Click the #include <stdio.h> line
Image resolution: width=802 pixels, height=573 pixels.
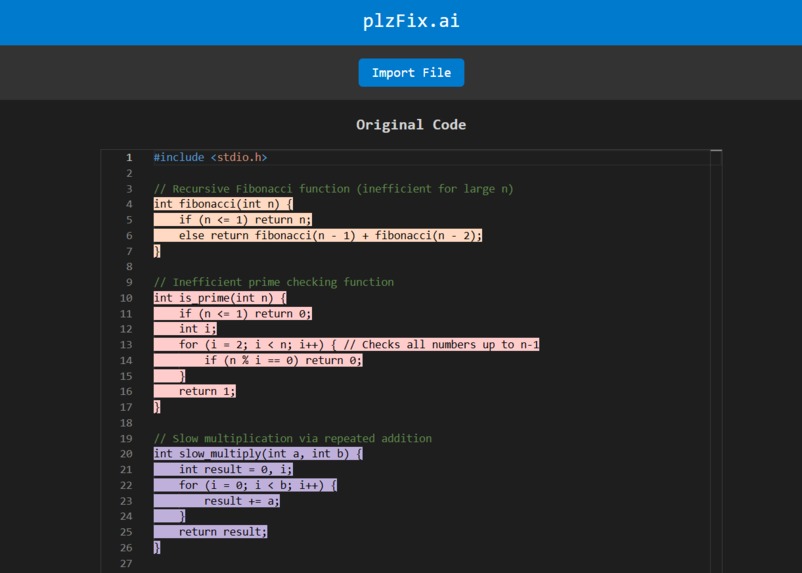[x=210, y=157]
